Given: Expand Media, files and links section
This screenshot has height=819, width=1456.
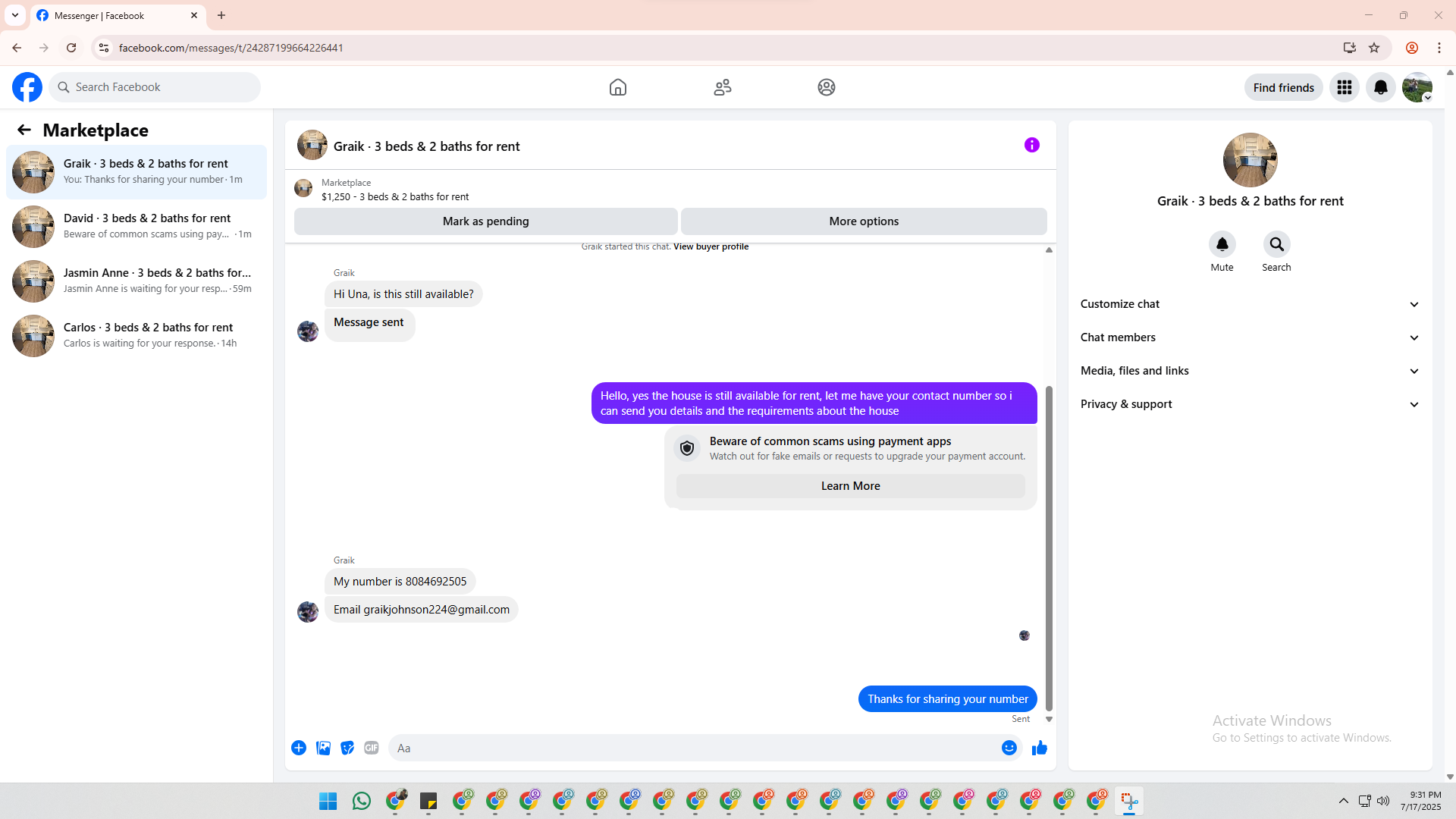Looking at the screenshot, I should [x=1250, y=371].
